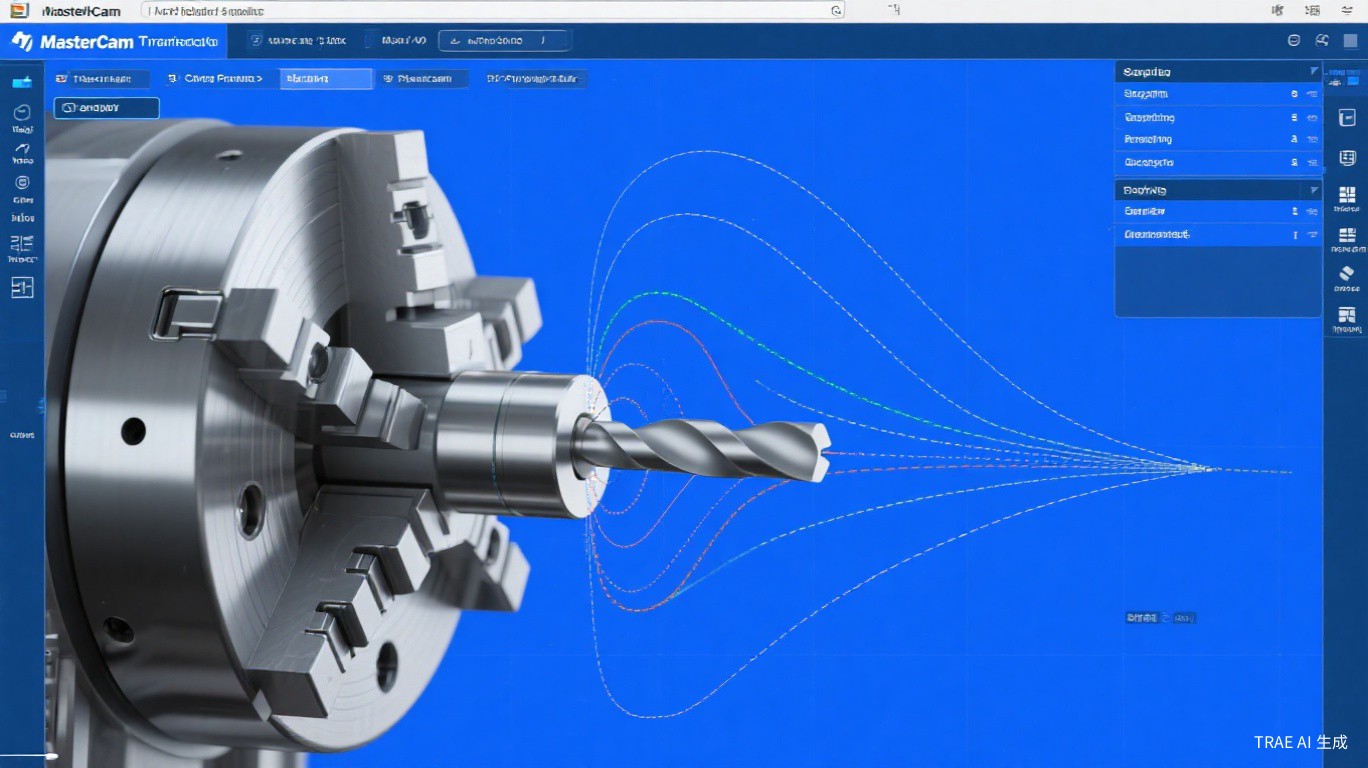The height and width of the screenshot is (768, 1368).
Task: Click the refresh icon in the address bar
Action: pos(836,10)
